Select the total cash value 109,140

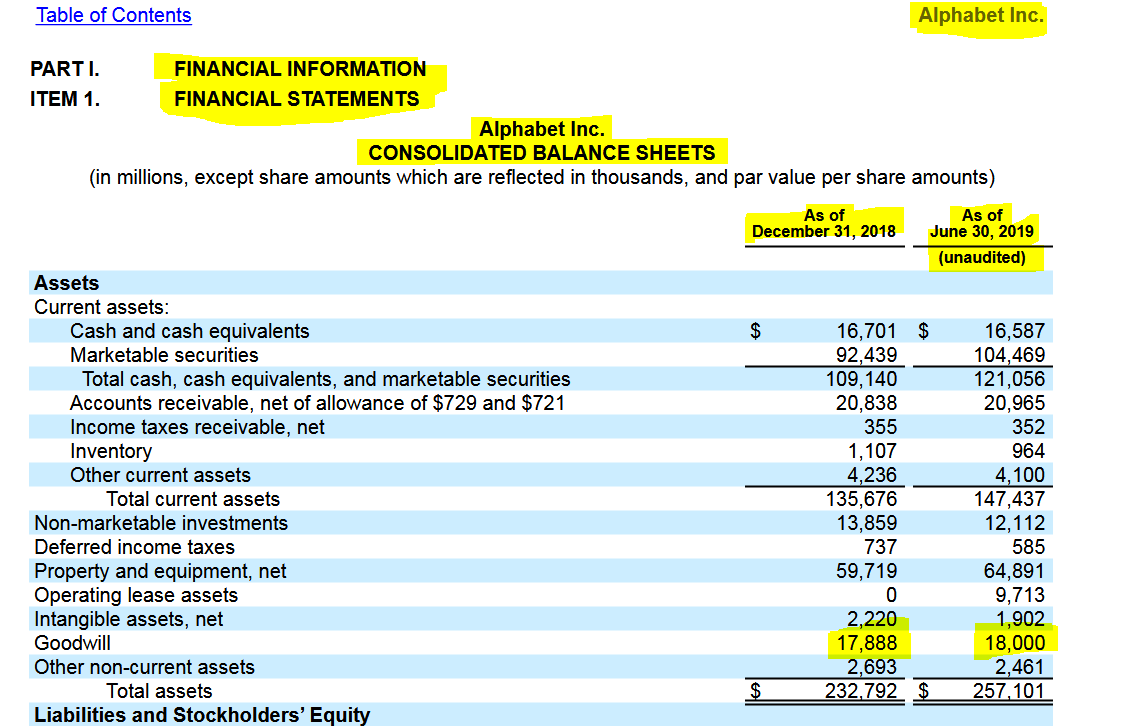(x=861, y=379)
